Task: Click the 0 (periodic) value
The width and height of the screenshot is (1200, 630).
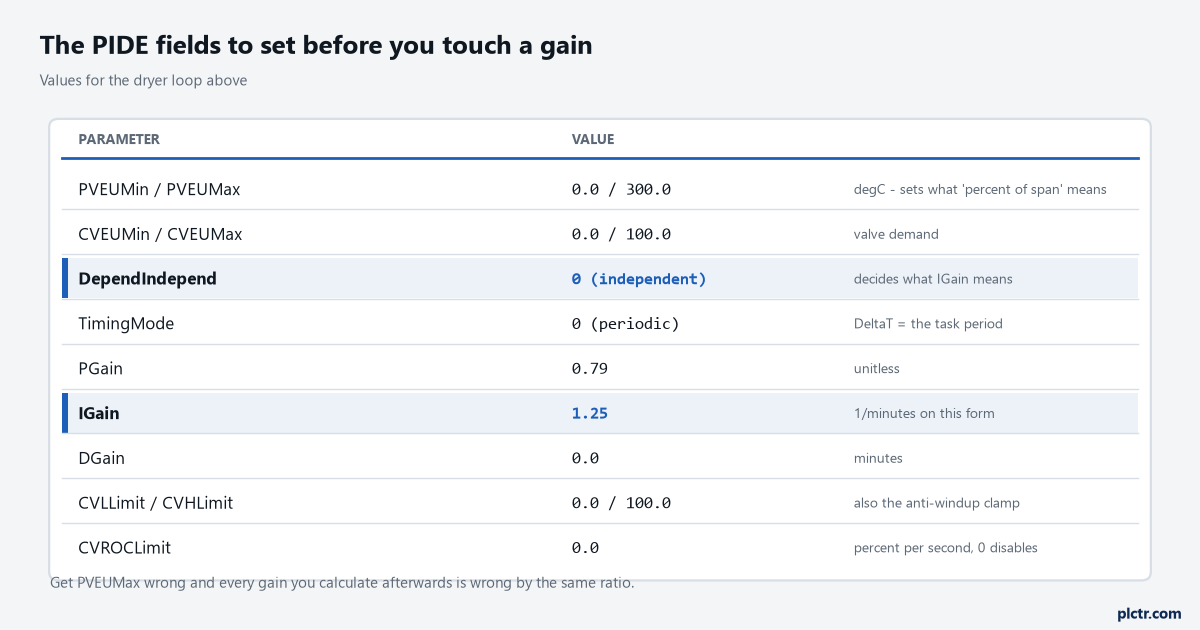Action: (626, 324)
